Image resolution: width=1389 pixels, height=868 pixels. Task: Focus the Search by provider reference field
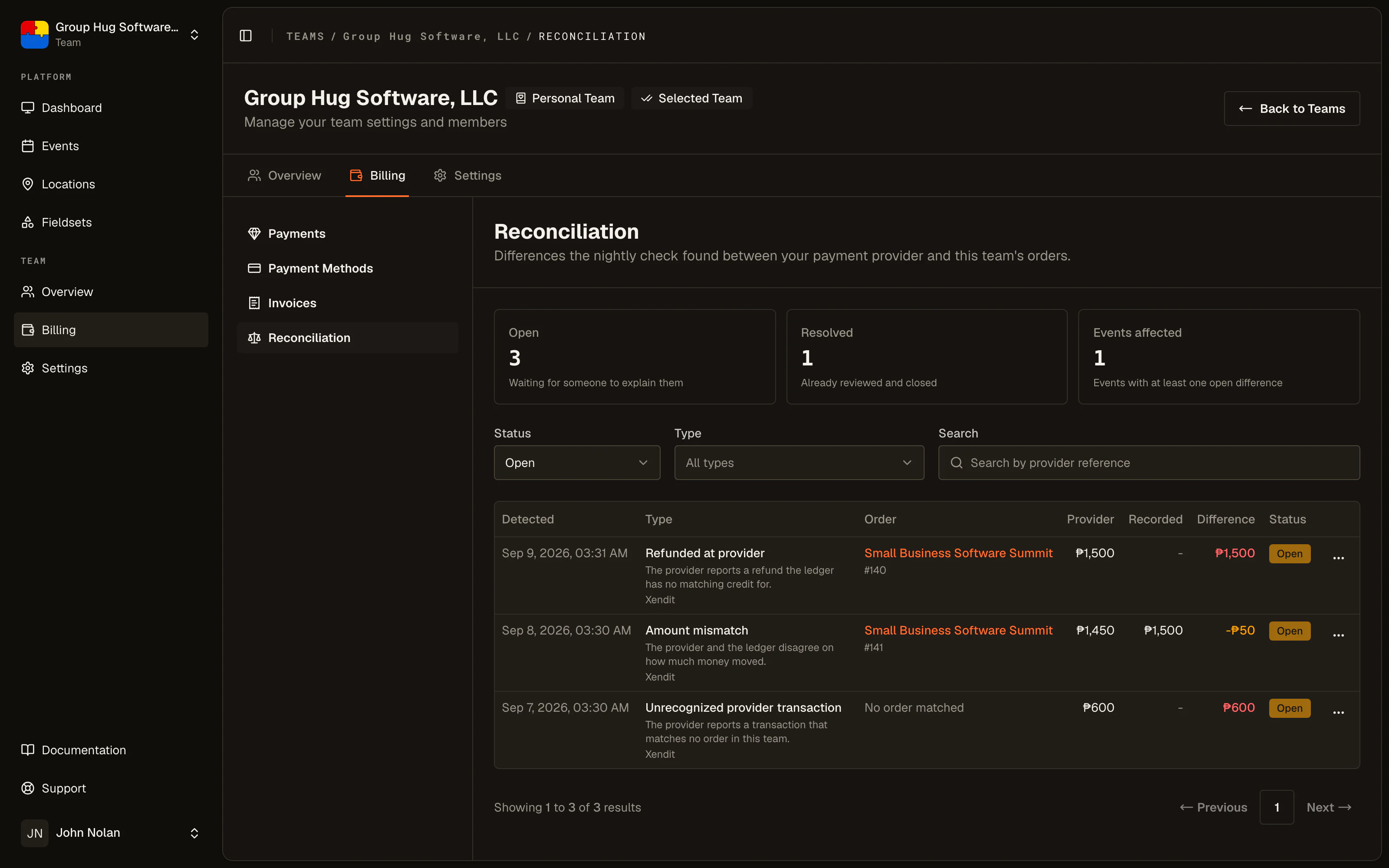tap(1149, 463)
